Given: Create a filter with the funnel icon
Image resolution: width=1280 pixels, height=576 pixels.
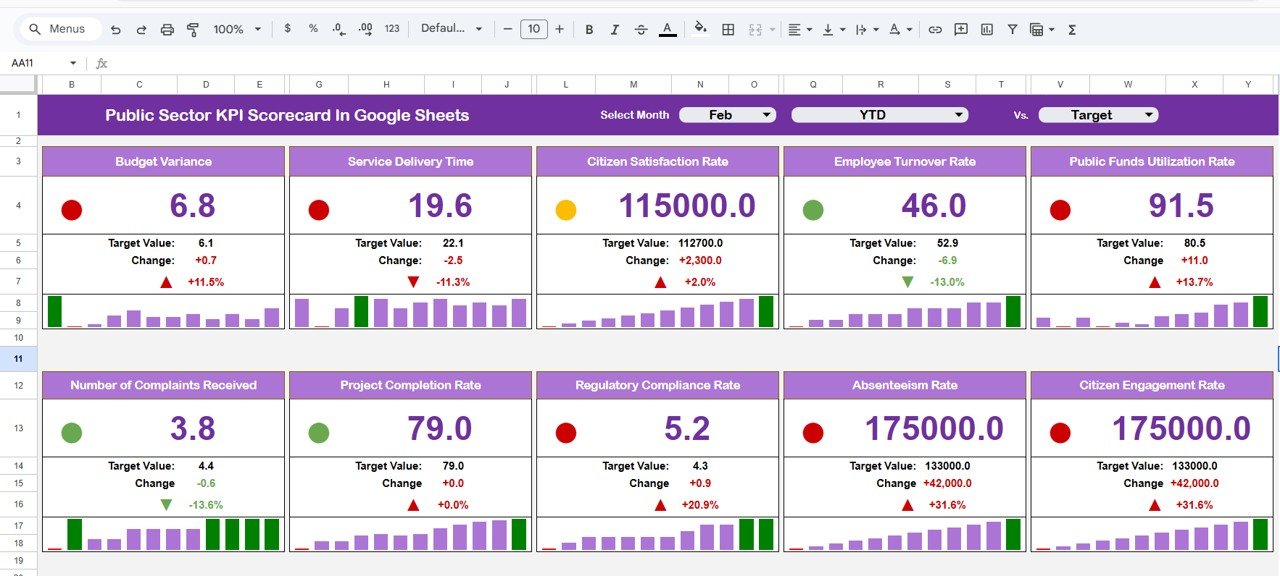Looking at the screenshot, I should (x=1012, y=30).
